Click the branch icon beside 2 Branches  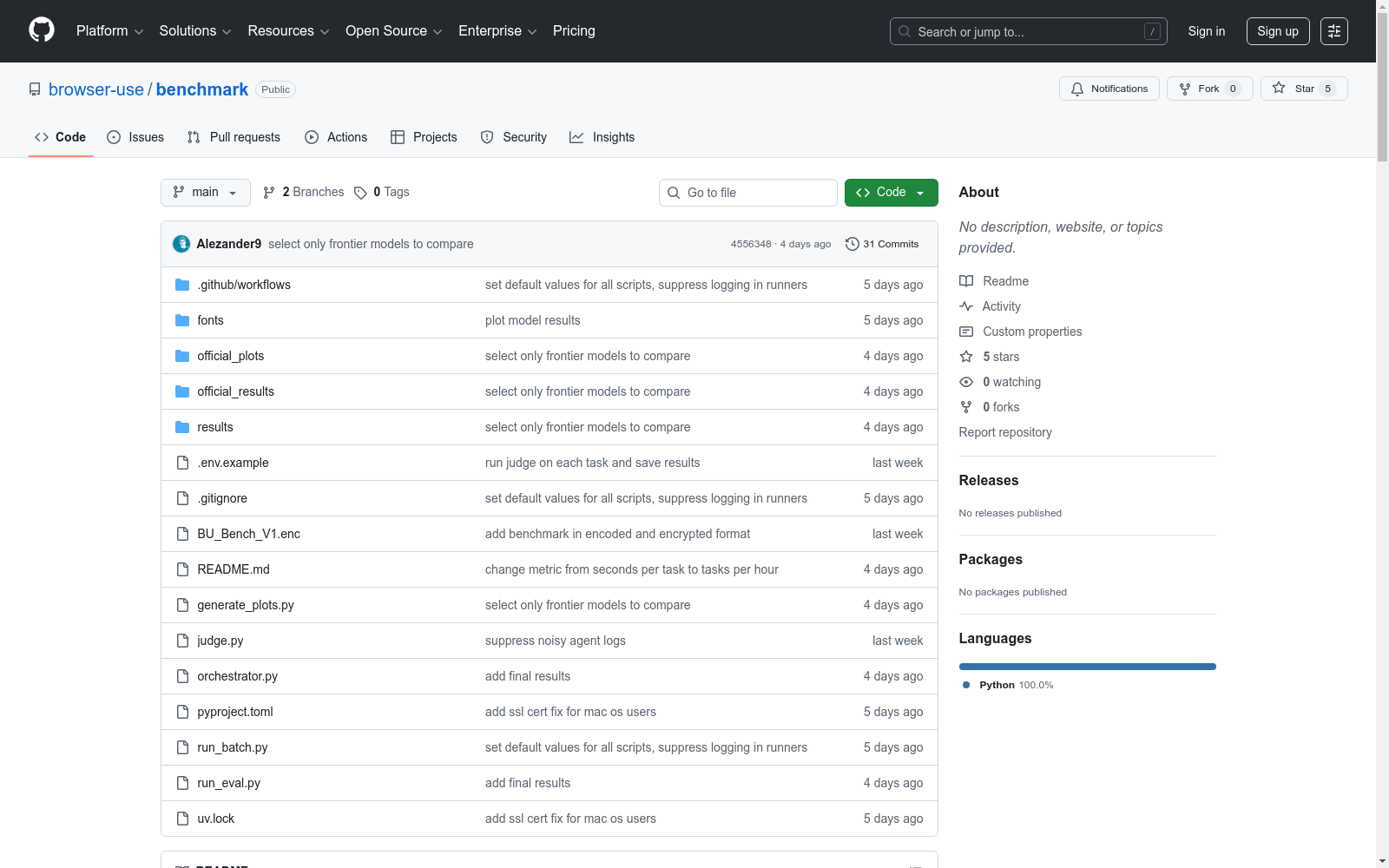click(269, 193)
